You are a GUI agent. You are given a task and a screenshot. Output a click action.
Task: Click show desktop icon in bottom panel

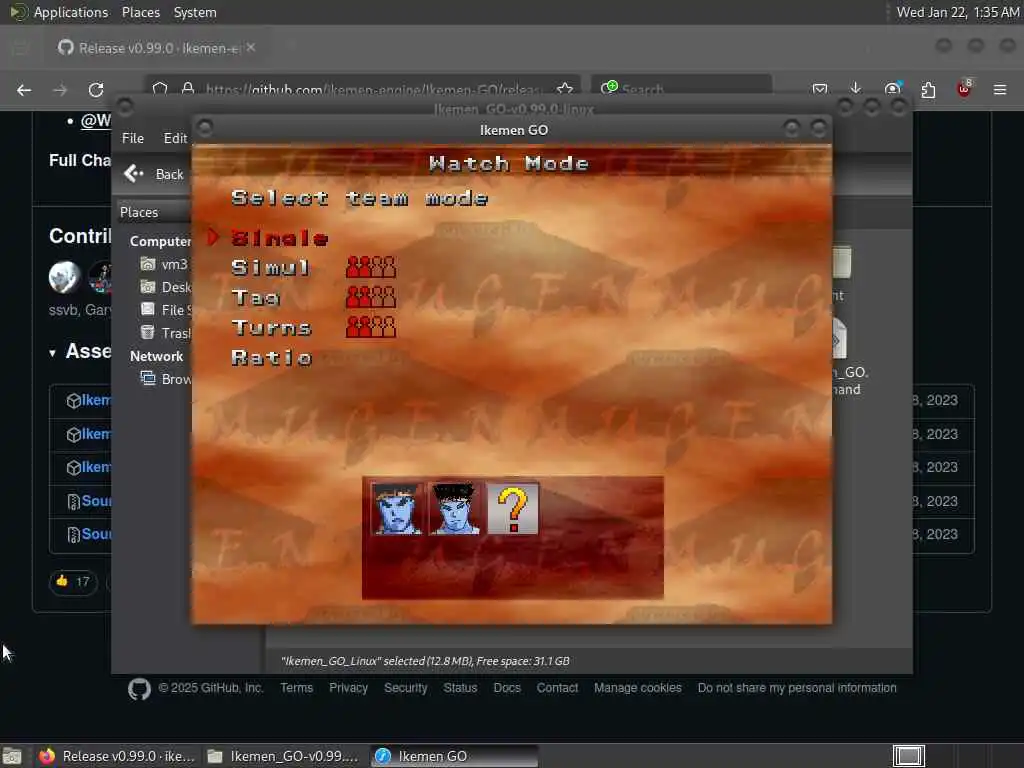pyautogui.click(x=12, y=756)
